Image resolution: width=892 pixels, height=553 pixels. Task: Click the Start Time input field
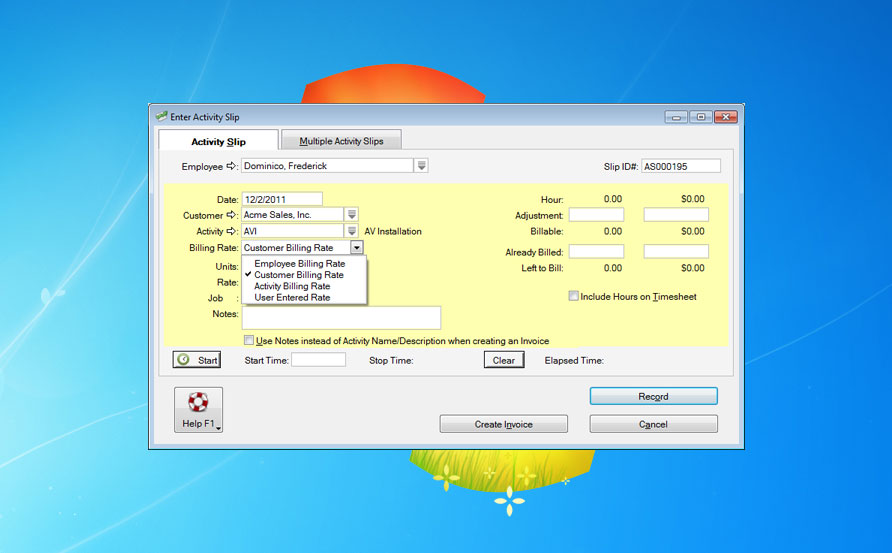point(319,360)
